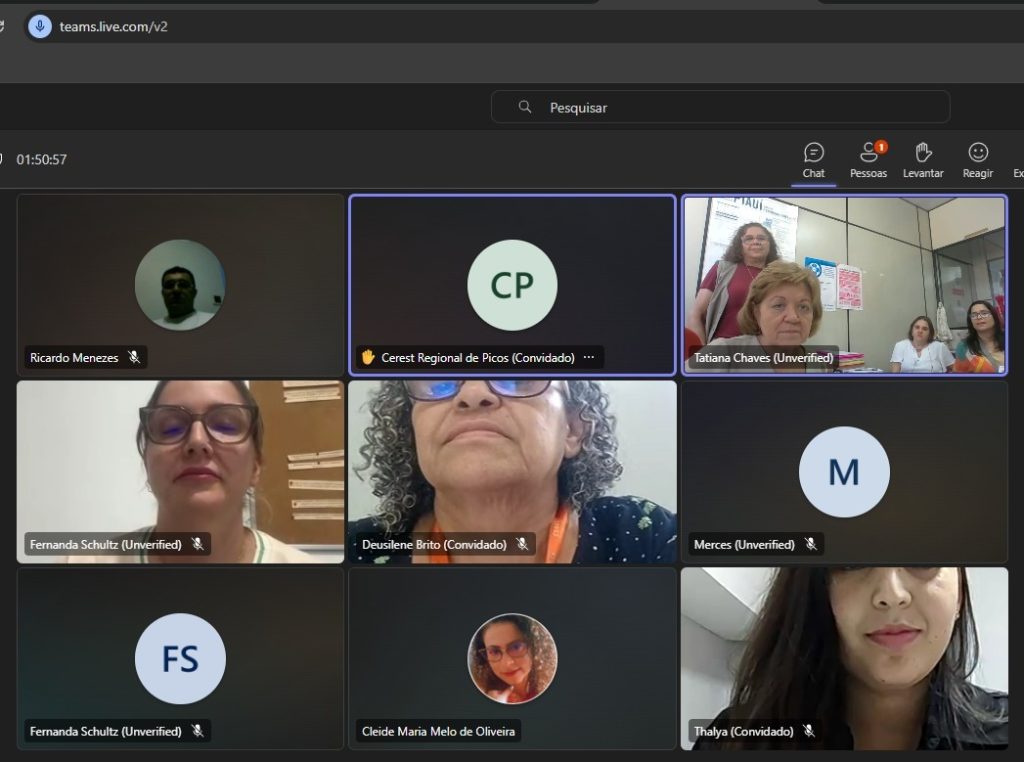Click the FS initials avatar
This screenshot has width=1024, height=762.
(x=180, y=658)
